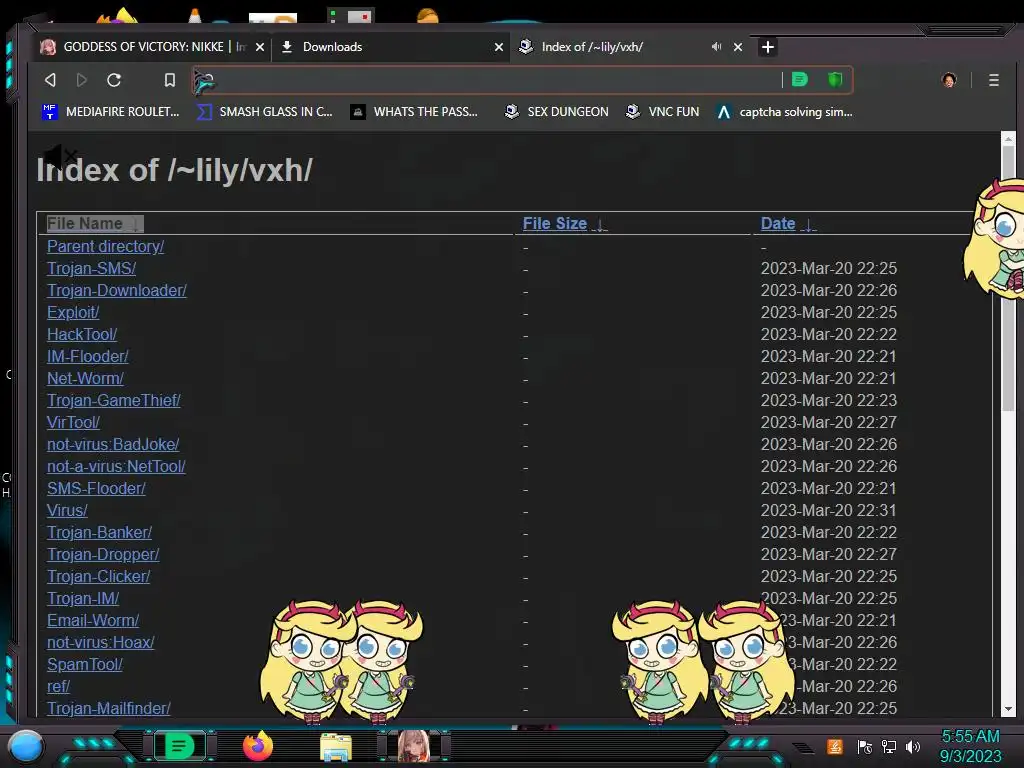The image size is (1024, 768).
Task: Click the page scrollbar up arrow
Action: click(x=1008, y=138)
